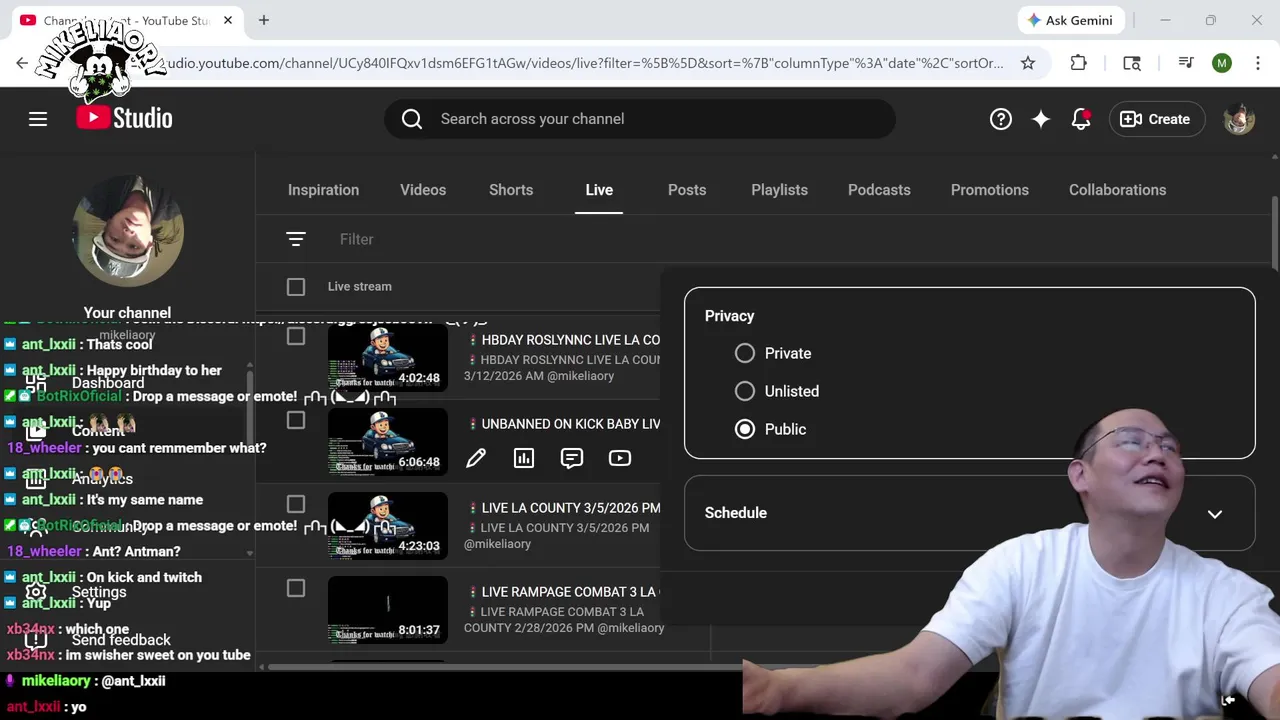Check the LIVE RAMPAGE COMBAT 3 checkbox
Screen dimensions: 1280x720
[296, 588]
